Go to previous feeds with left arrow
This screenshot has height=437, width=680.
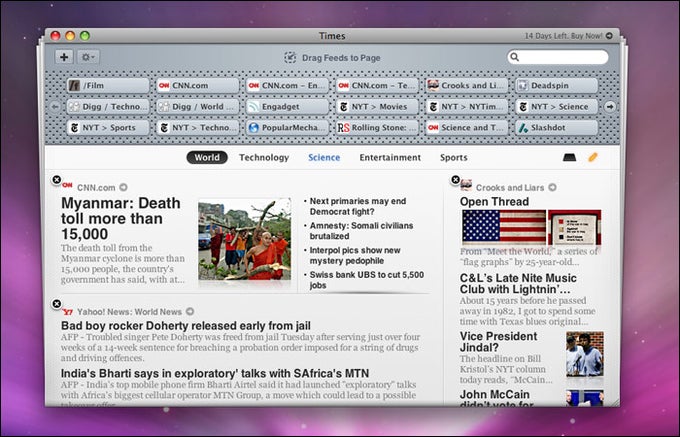point(55,107)
